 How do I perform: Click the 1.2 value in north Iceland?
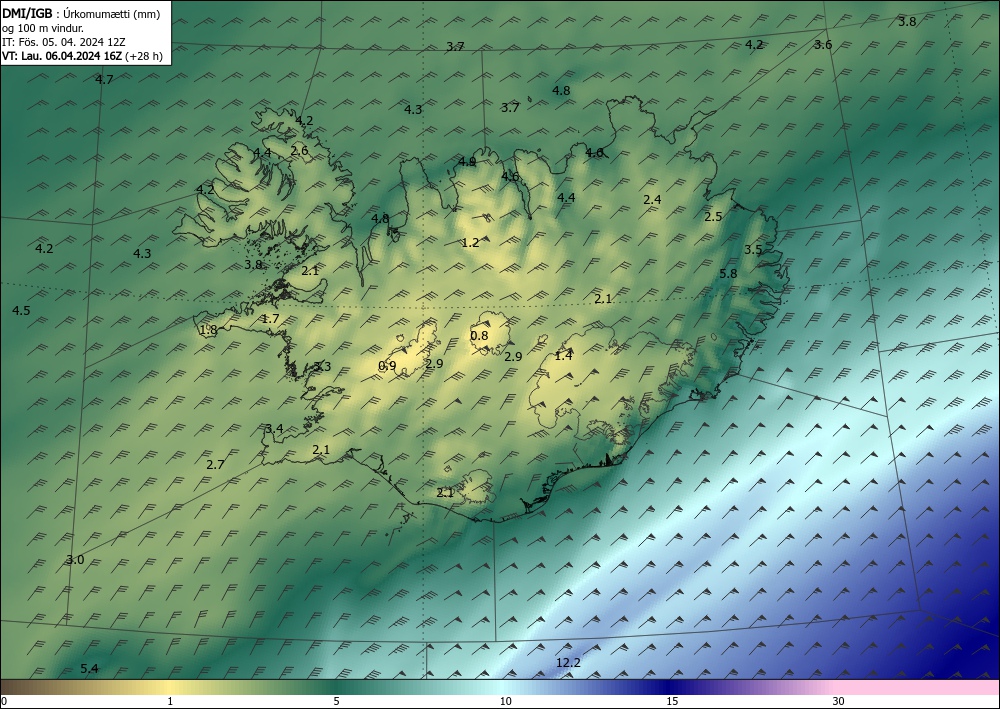(x=470, y=242)
